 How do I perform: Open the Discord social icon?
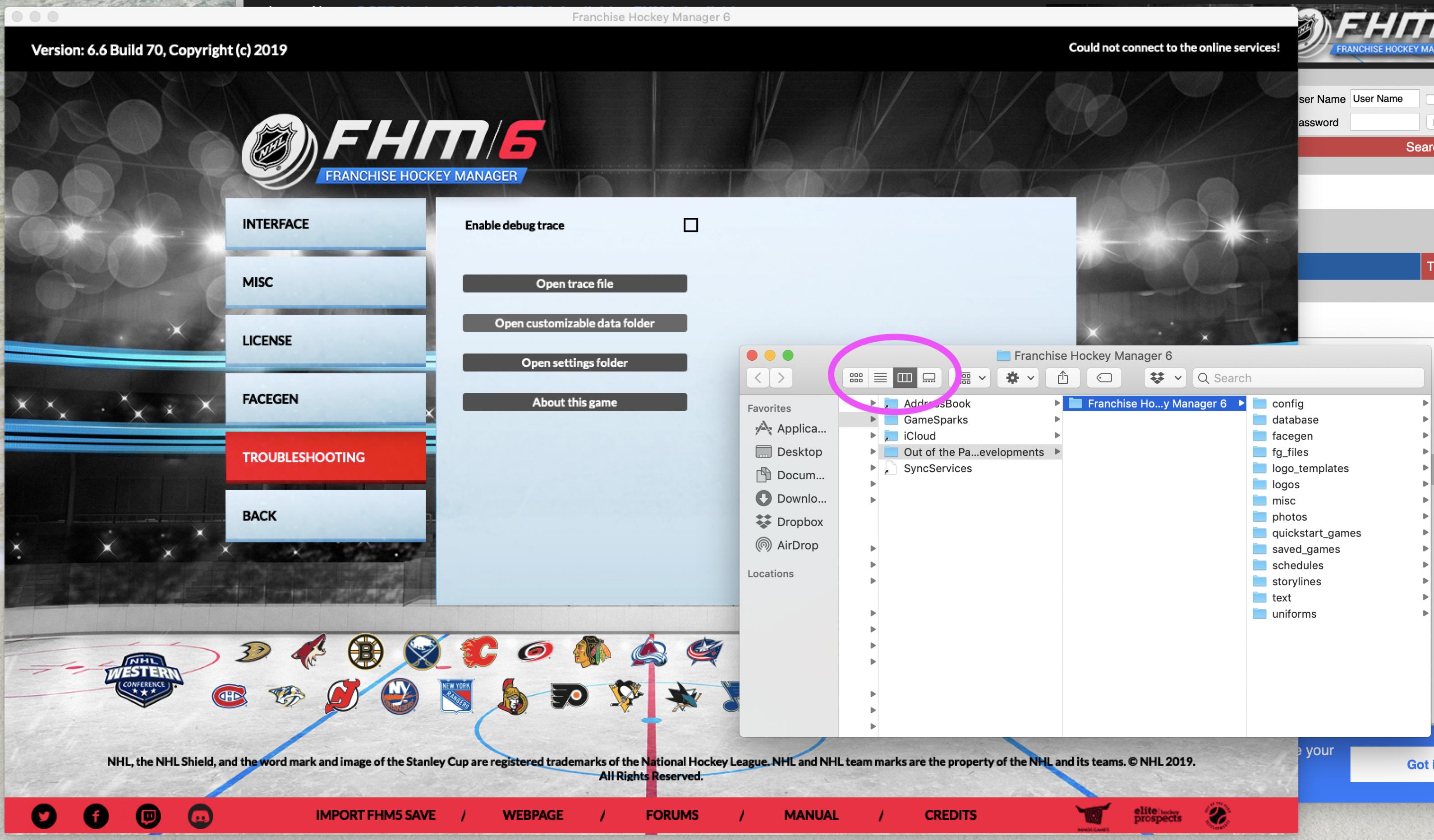coord(200,816)
